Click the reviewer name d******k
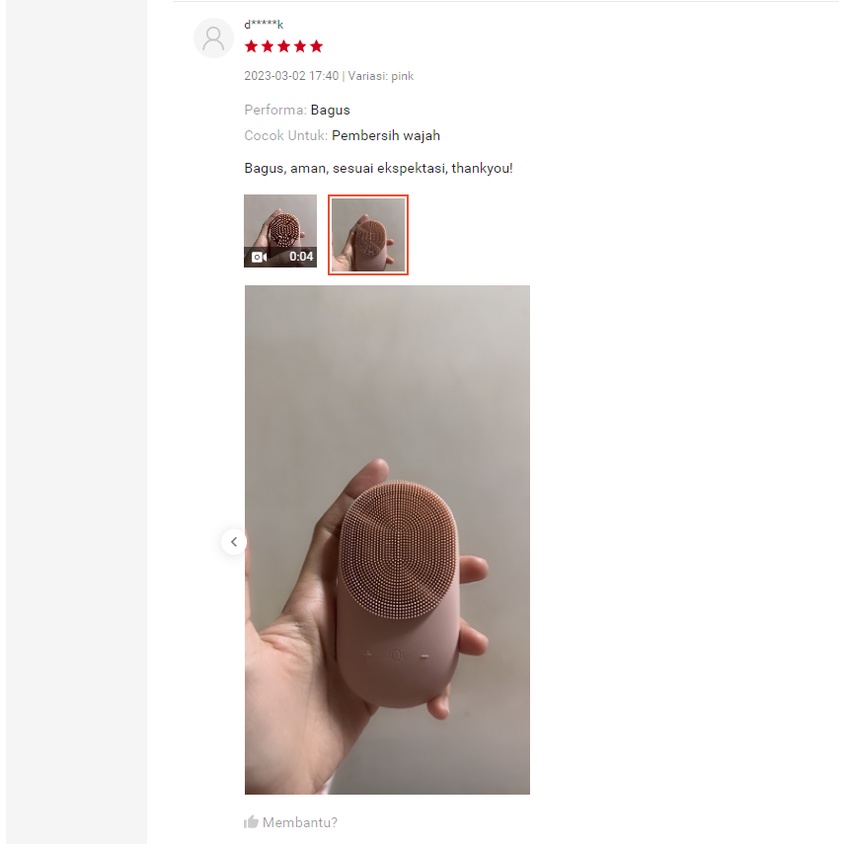This screenshot has height=844, width=844. [264, 24]
